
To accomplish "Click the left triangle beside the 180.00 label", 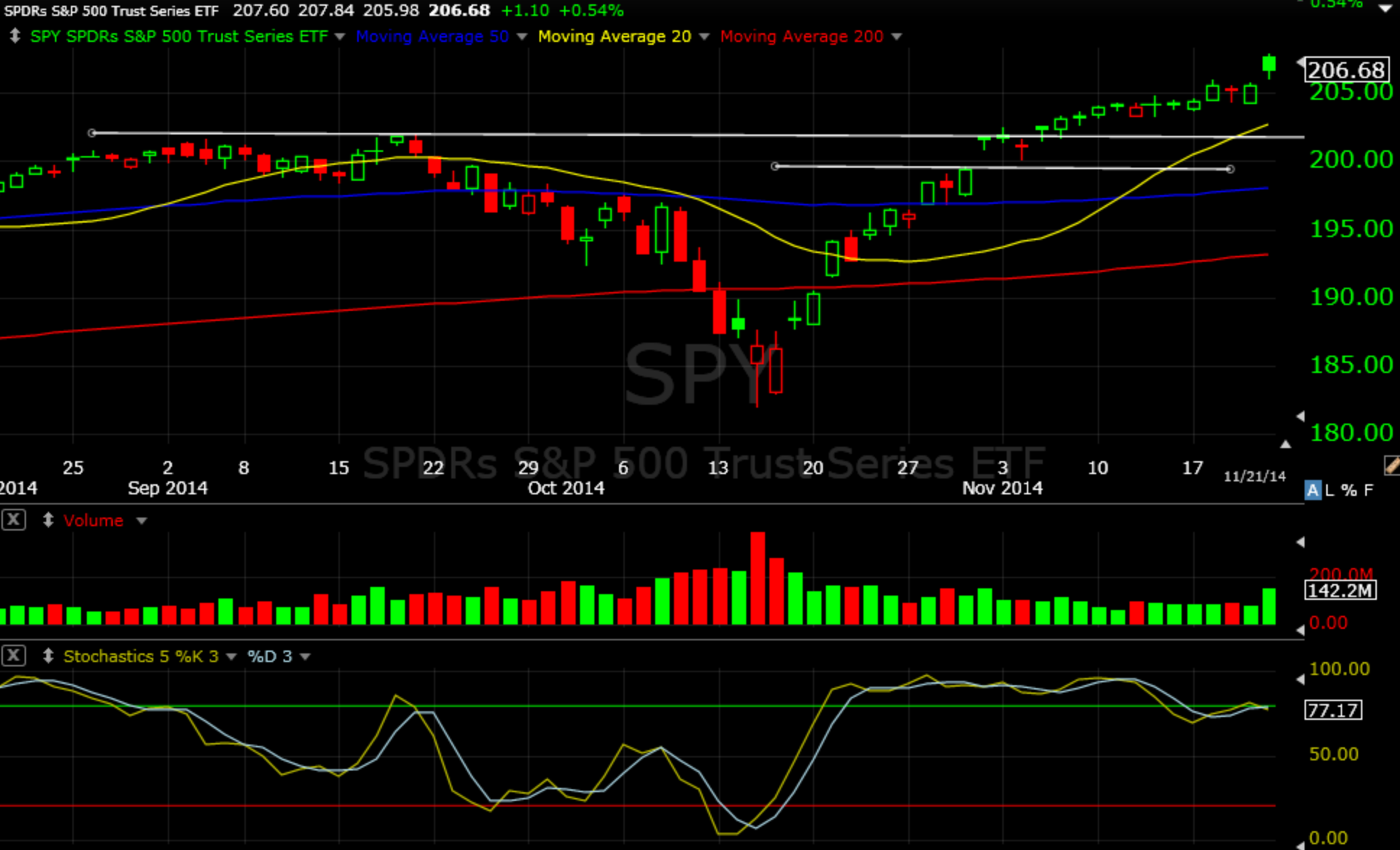I will tap(1300, 416).
